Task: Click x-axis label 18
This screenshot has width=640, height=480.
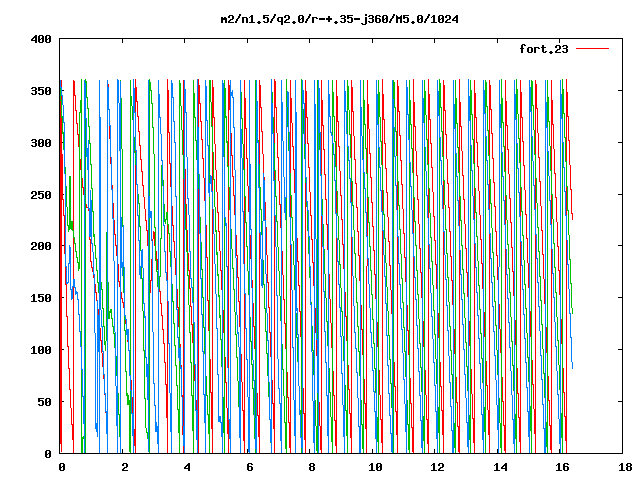Action: (x=625, y=467)
